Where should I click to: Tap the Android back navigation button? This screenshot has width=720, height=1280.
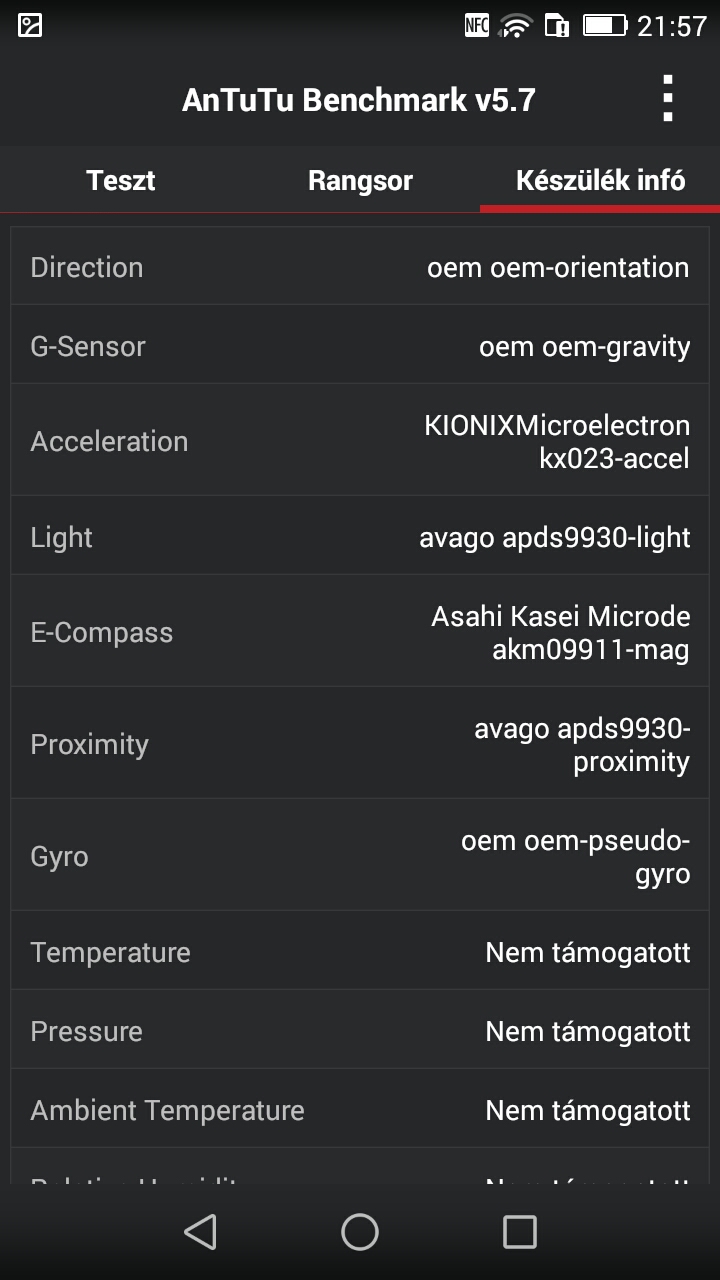201,1232
